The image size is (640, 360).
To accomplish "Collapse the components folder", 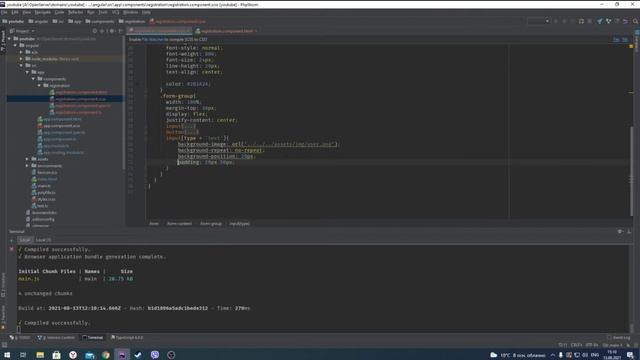I will tap(33, 79).
